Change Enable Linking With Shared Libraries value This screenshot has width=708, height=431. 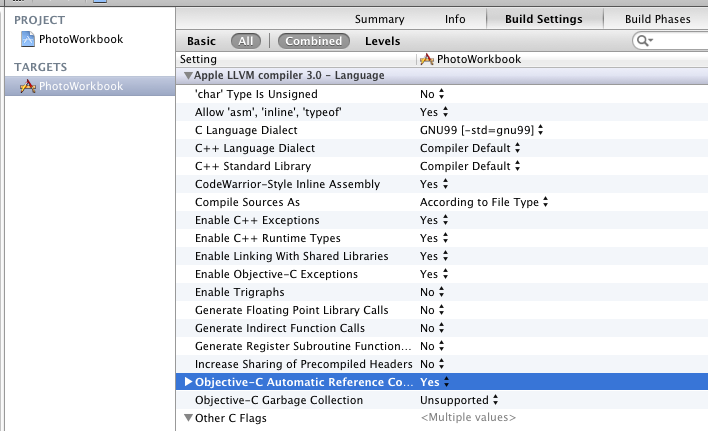(434, 256)
